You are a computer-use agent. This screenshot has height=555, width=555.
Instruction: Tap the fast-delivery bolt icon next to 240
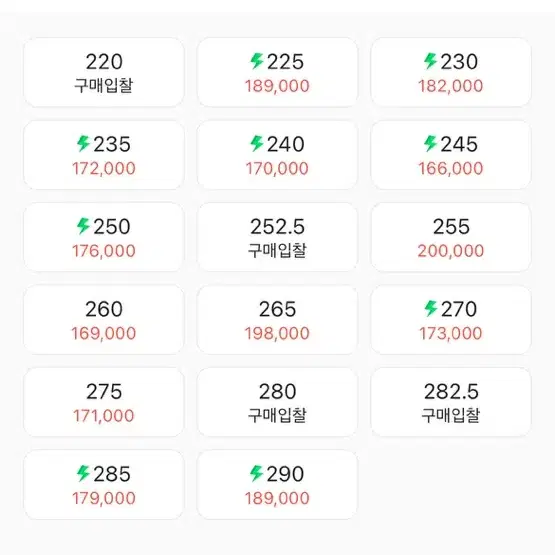257,143
